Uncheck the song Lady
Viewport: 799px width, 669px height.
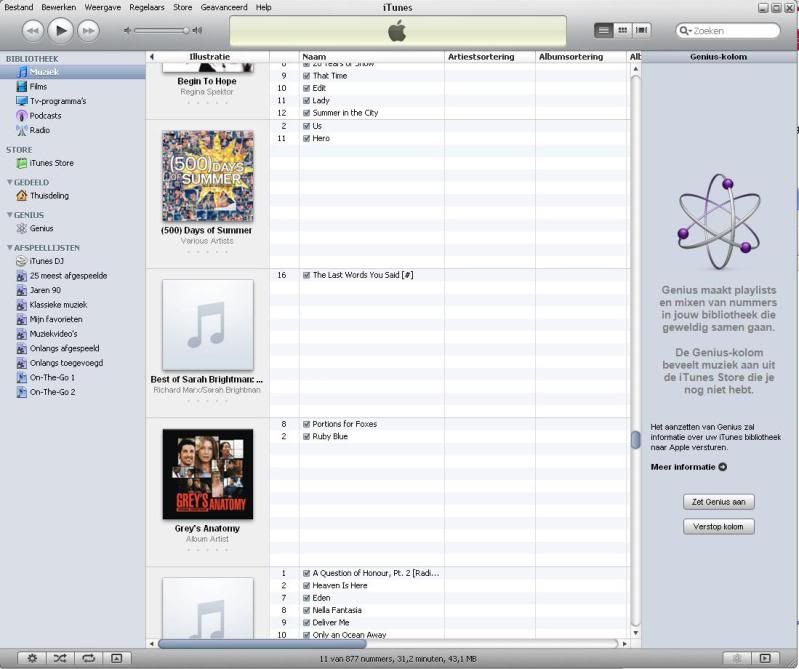[x=306, y=101]
